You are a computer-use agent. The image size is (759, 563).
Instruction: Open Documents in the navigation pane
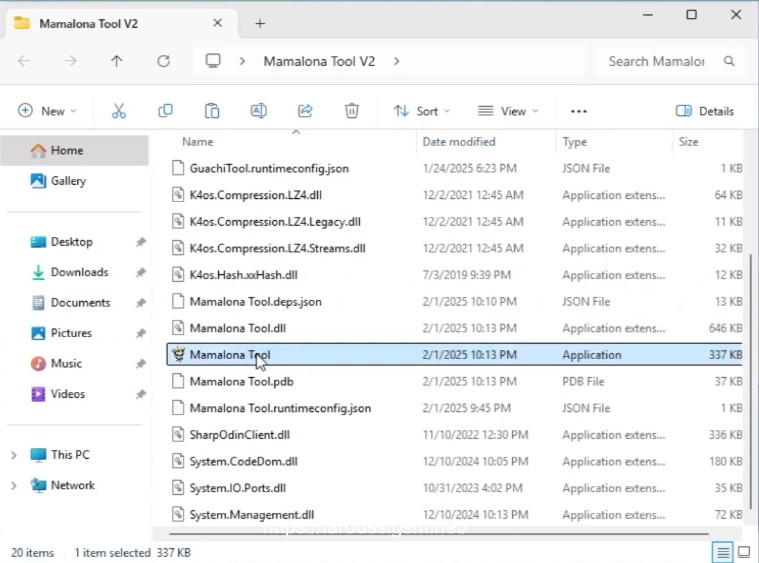pos(80,303)
